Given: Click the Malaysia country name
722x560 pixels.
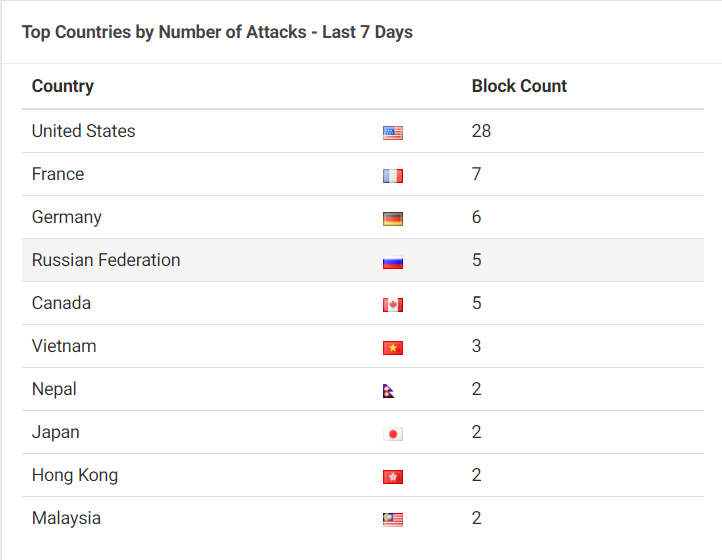Looking at the screenshot, I should click(66, 518).
